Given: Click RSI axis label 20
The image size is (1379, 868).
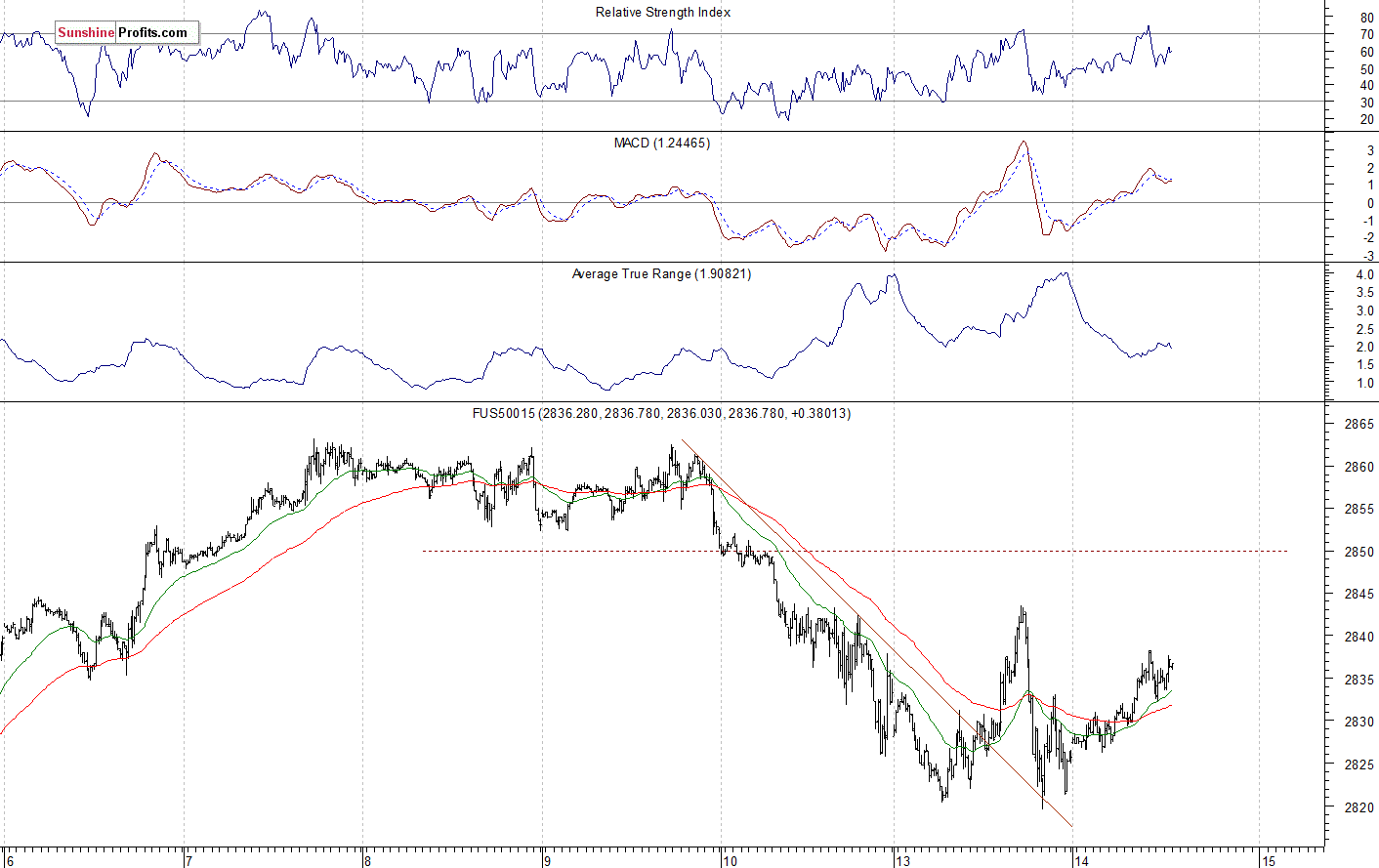Looking at the screenshot, I should point(1366,120).
